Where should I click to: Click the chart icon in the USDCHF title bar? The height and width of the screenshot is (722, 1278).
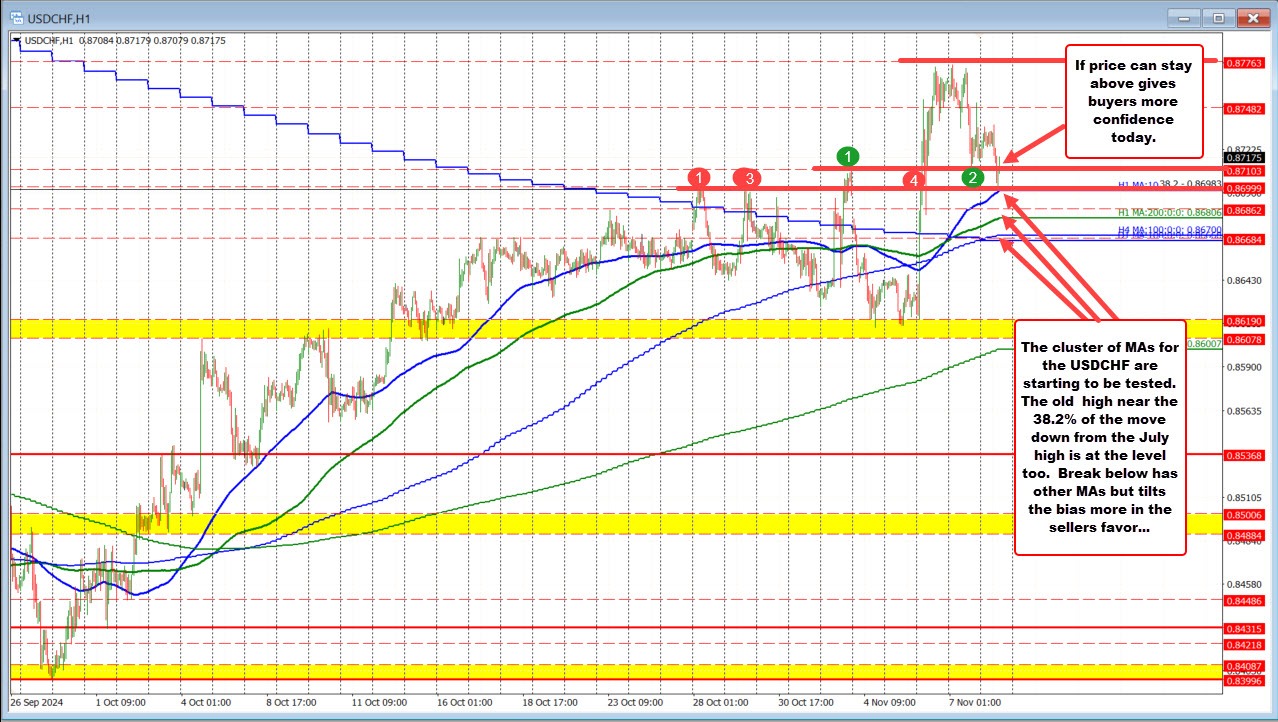(17, 18)
